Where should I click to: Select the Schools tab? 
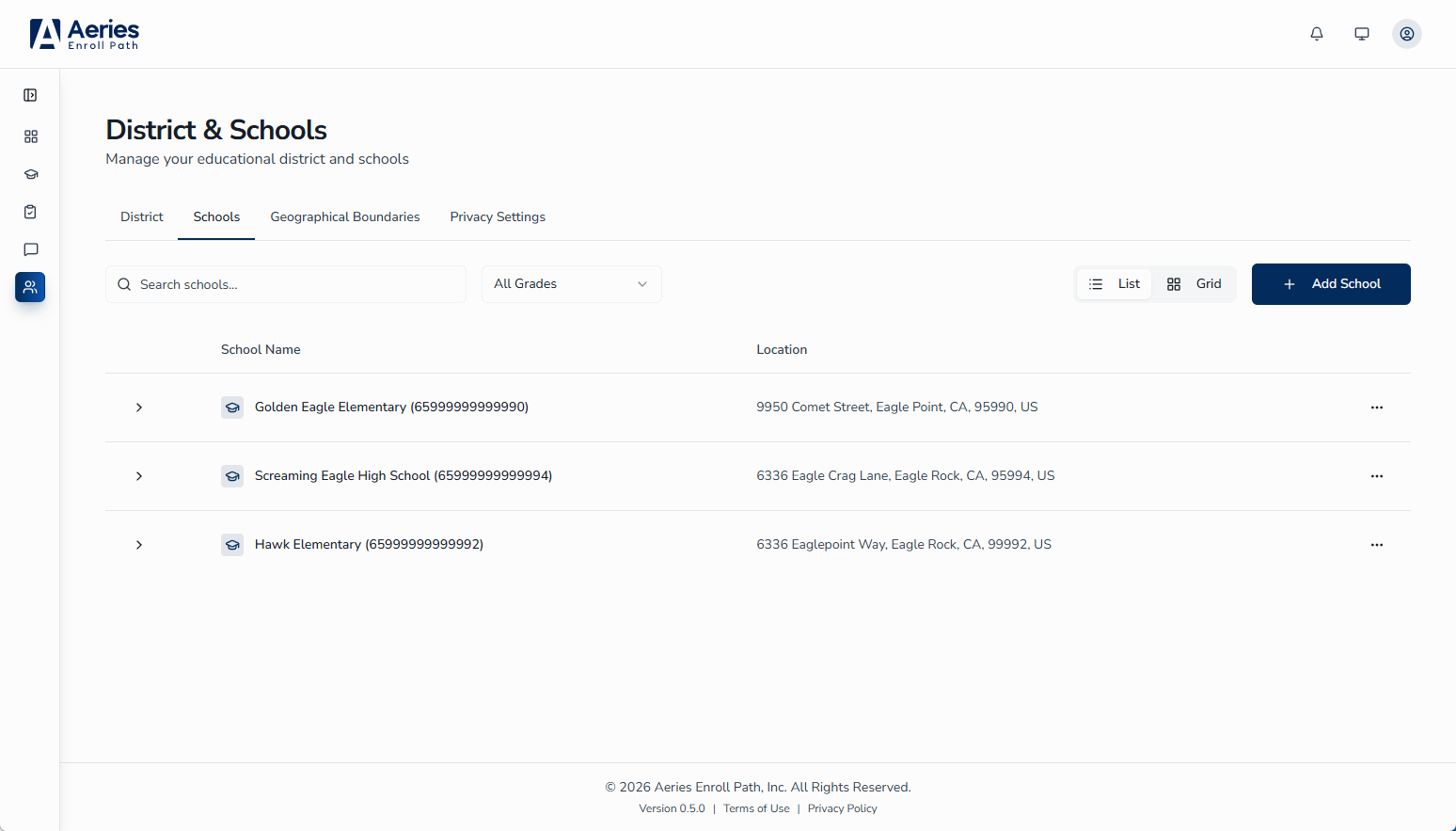216,216
